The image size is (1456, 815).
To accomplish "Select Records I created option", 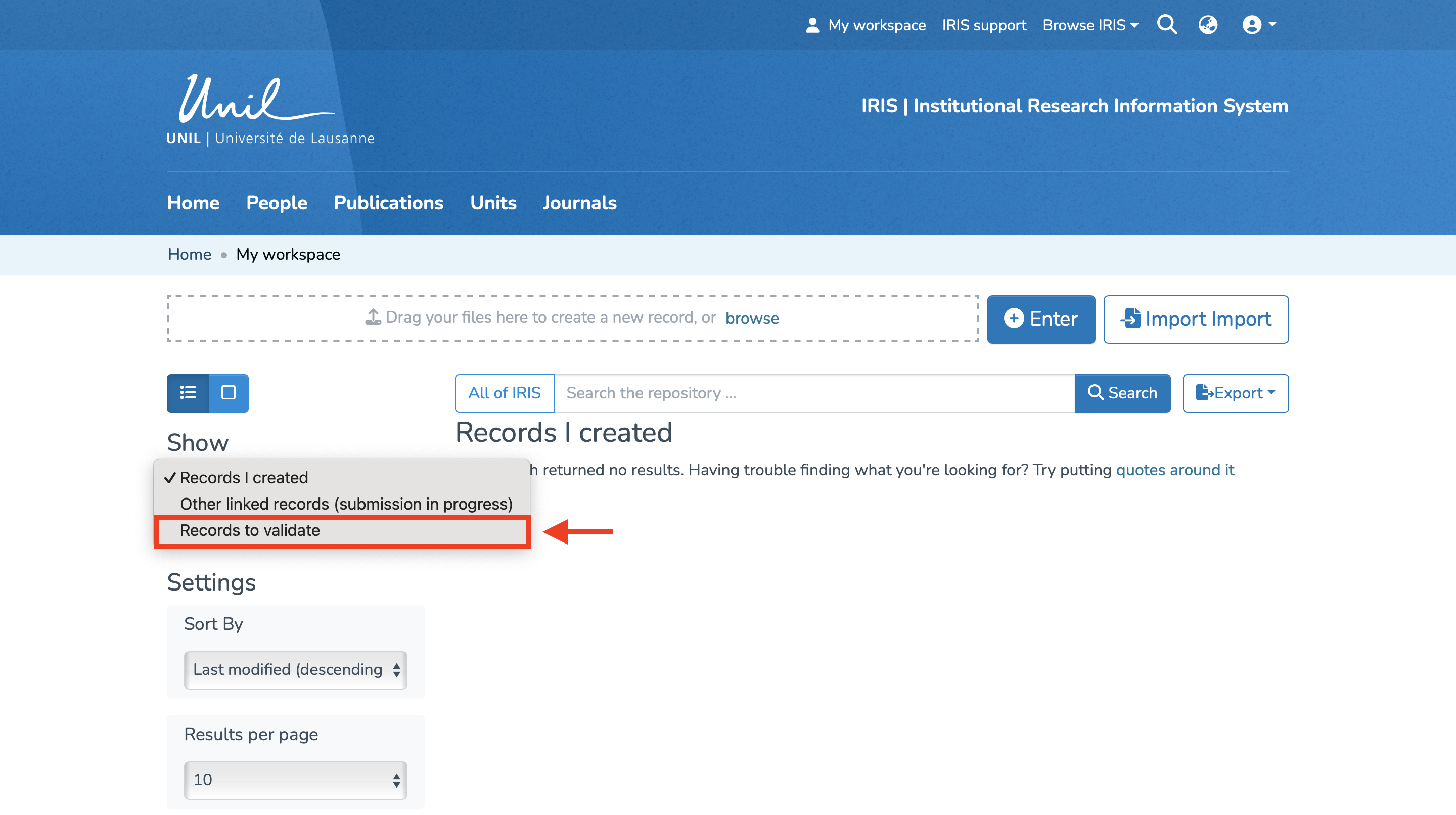I will pos(244,478).
